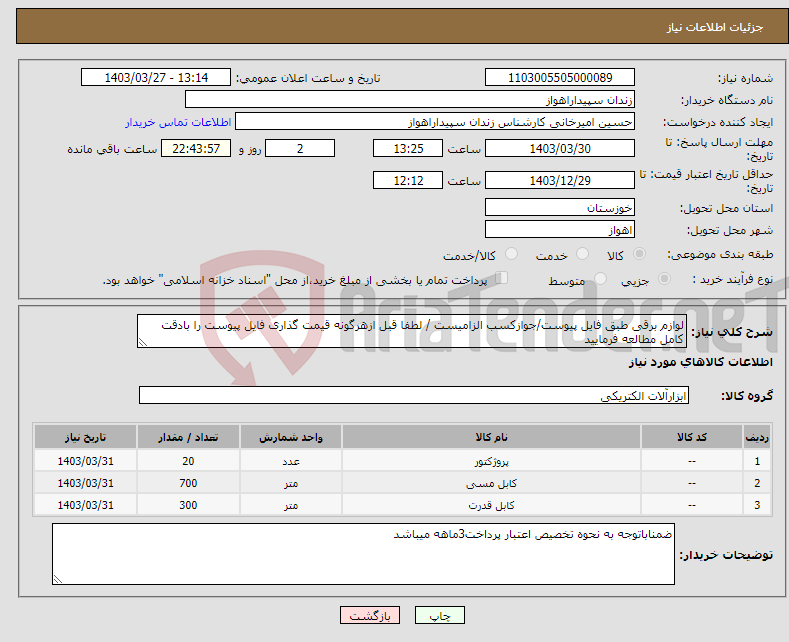Click the delivery province field خوزستان

click(x=560, y=207)
